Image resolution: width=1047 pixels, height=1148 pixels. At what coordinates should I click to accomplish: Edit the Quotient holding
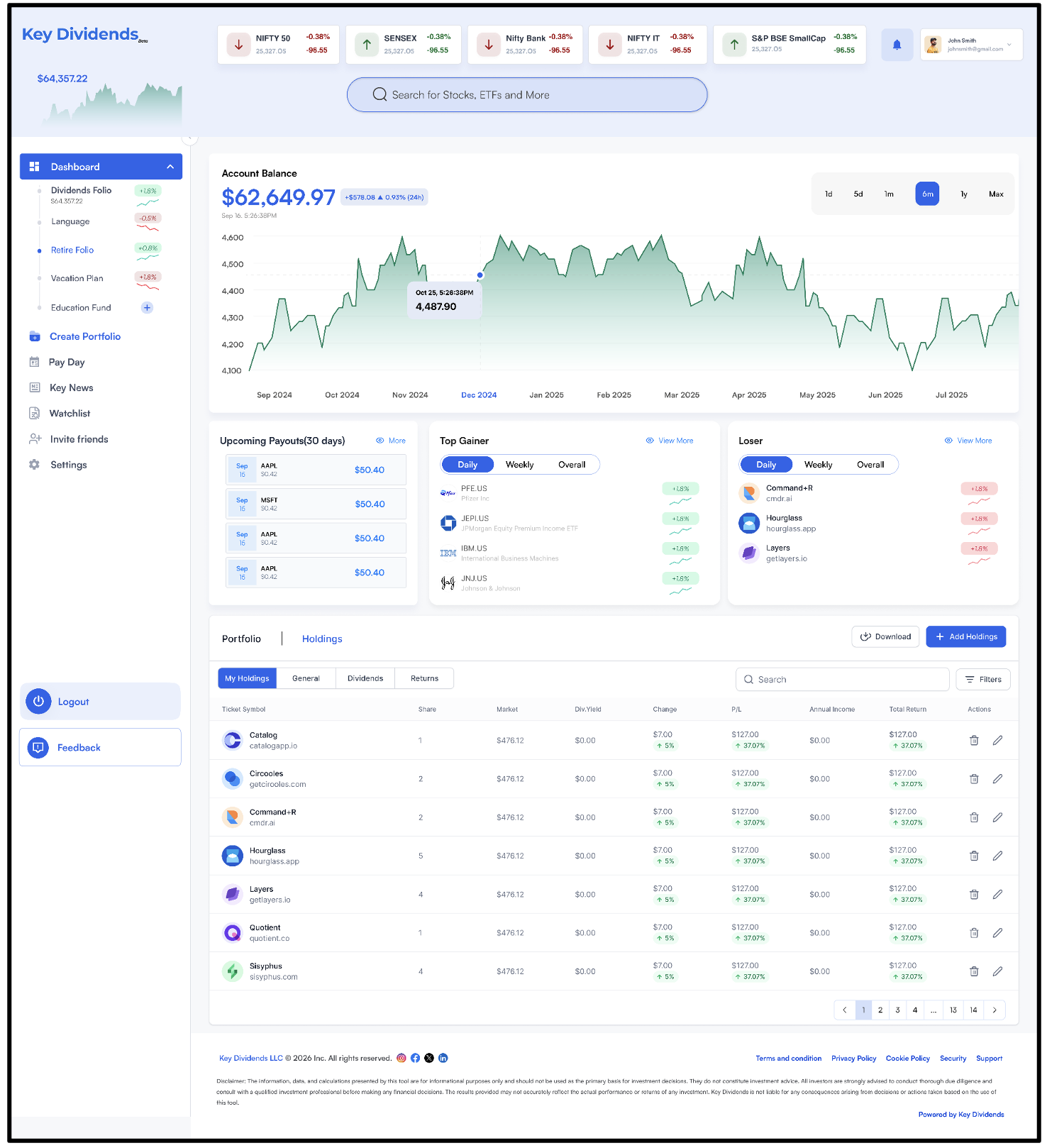tap(997, 932)
